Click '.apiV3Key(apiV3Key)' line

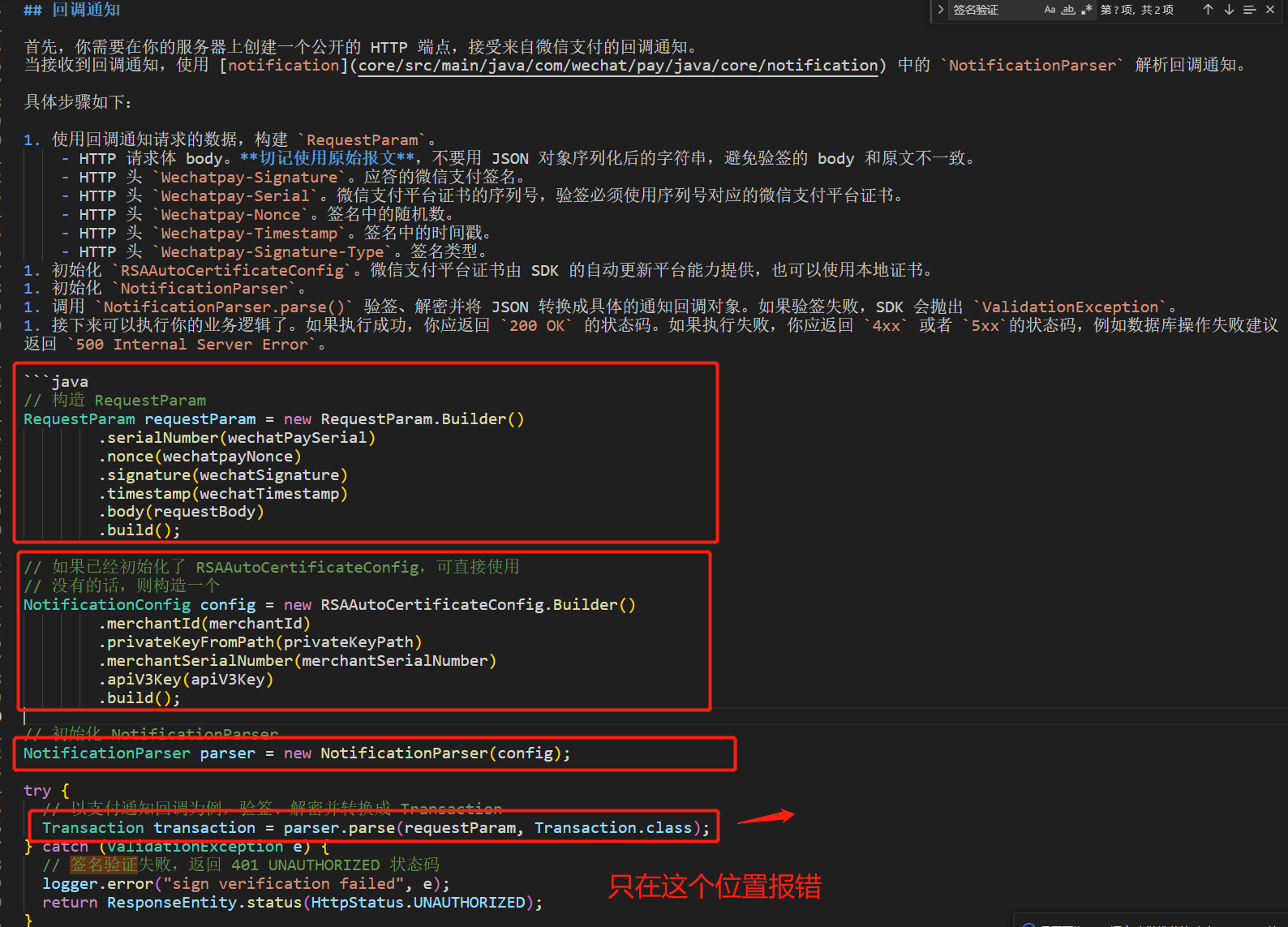pos(186,680)
